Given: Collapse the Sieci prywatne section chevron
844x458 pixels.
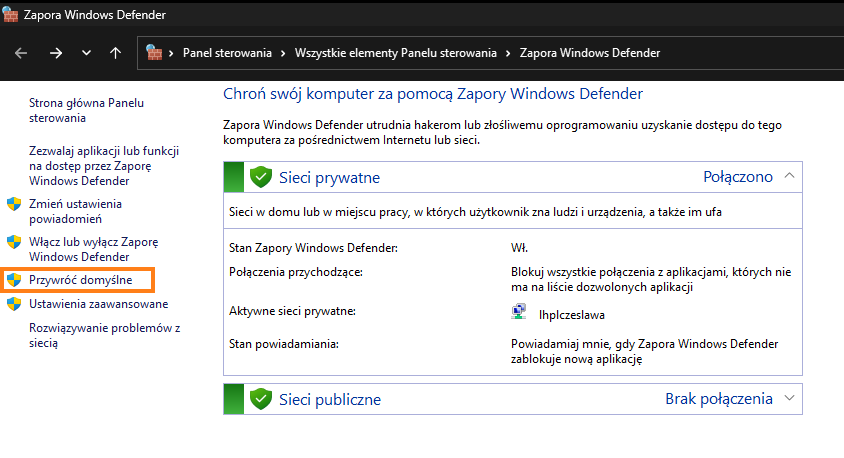Looking at the screenshot, I should [x=789, y=176].
